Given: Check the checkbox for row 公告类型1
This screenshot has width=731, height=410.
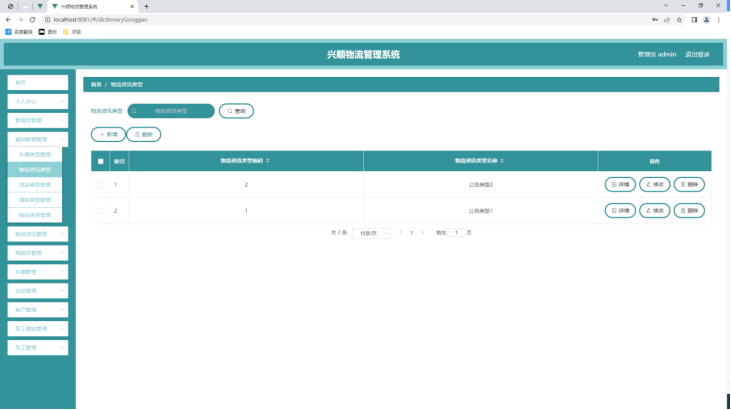Looking at the screenshot, I should click(x=100, y=211).
